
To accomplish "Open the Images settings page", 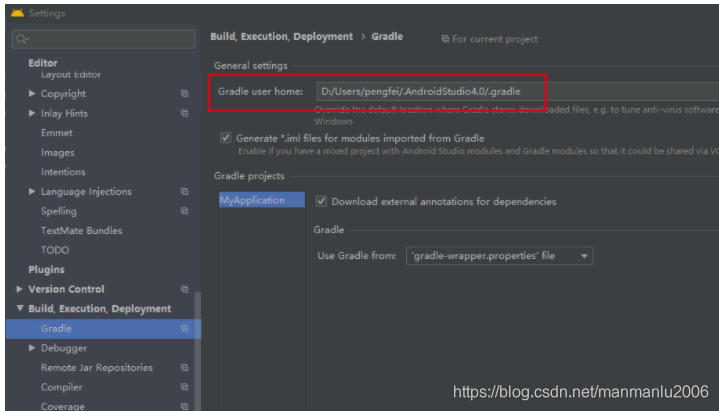I will point(58,152).
